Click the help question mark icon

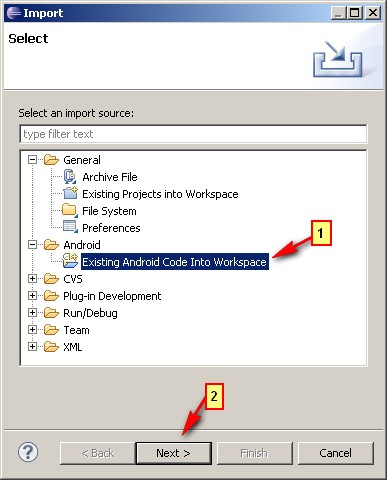pyautogui.click(x=28, y=452)
